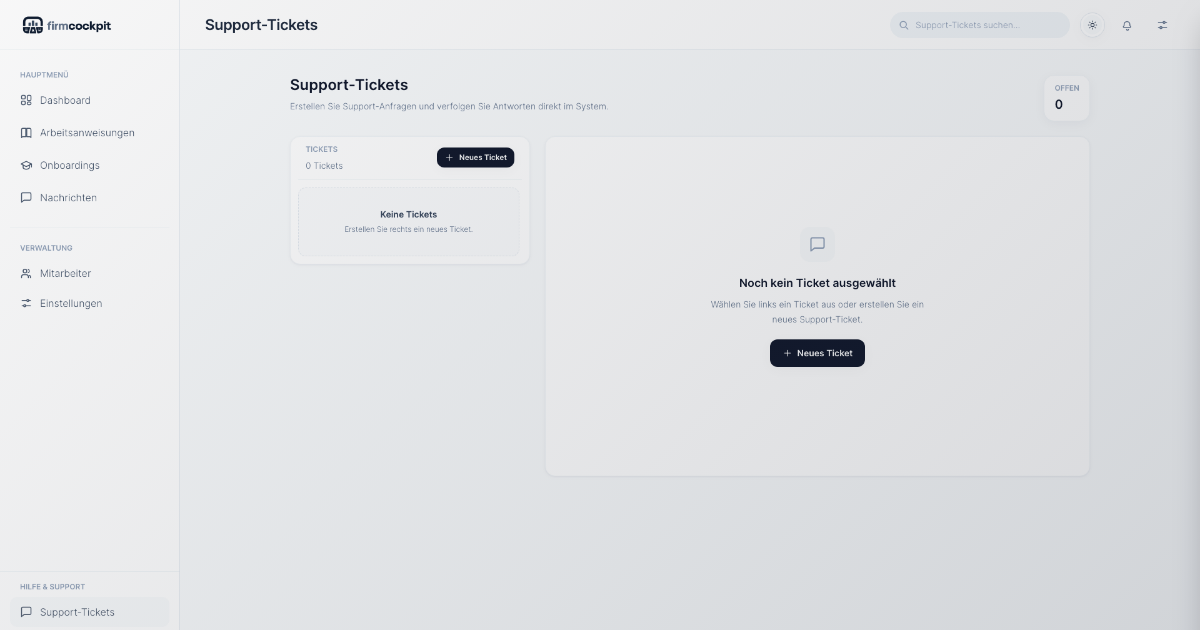
Task: Click the Einstellungen sliders icon in sidebar
Action: pos(27,303)
